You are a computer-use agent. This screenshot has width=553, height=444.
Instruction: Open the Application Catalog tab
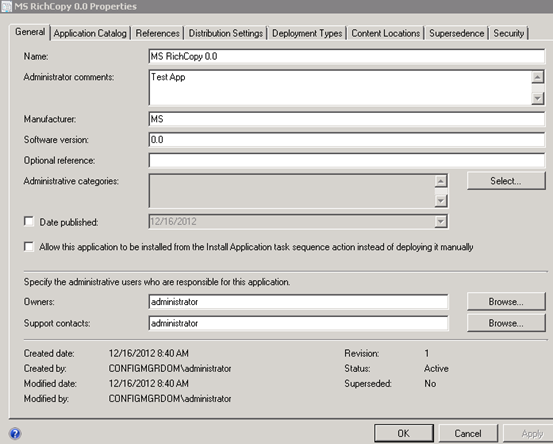[90, 34]
